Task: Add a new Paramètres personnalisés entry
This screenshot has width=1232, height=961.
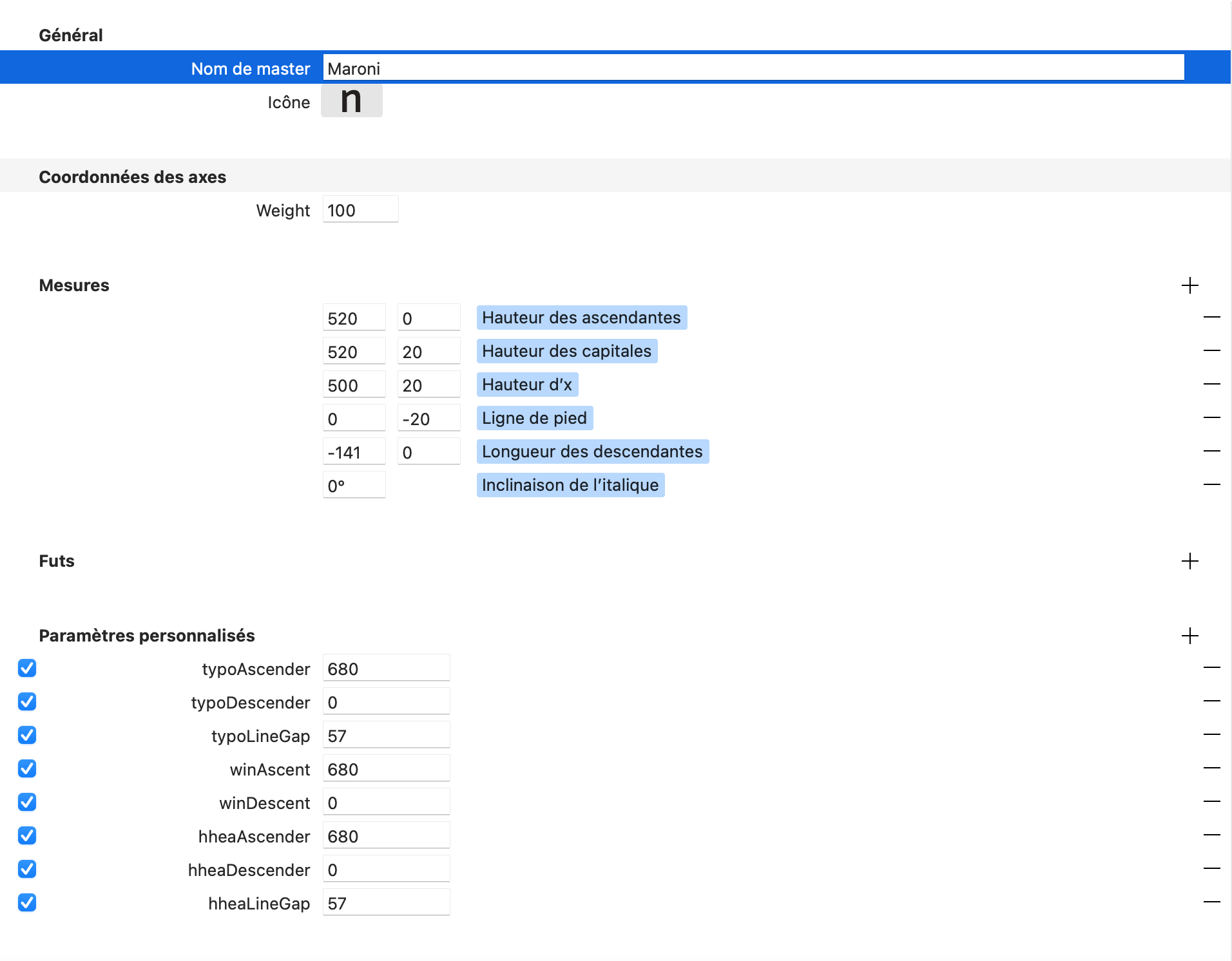Action: point(1189,636)
